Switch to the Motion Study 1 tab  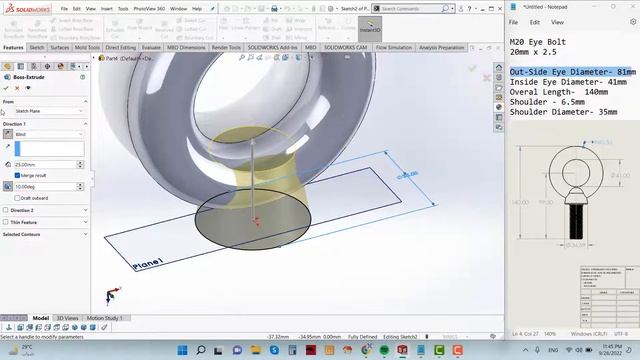tap(104, 318)
